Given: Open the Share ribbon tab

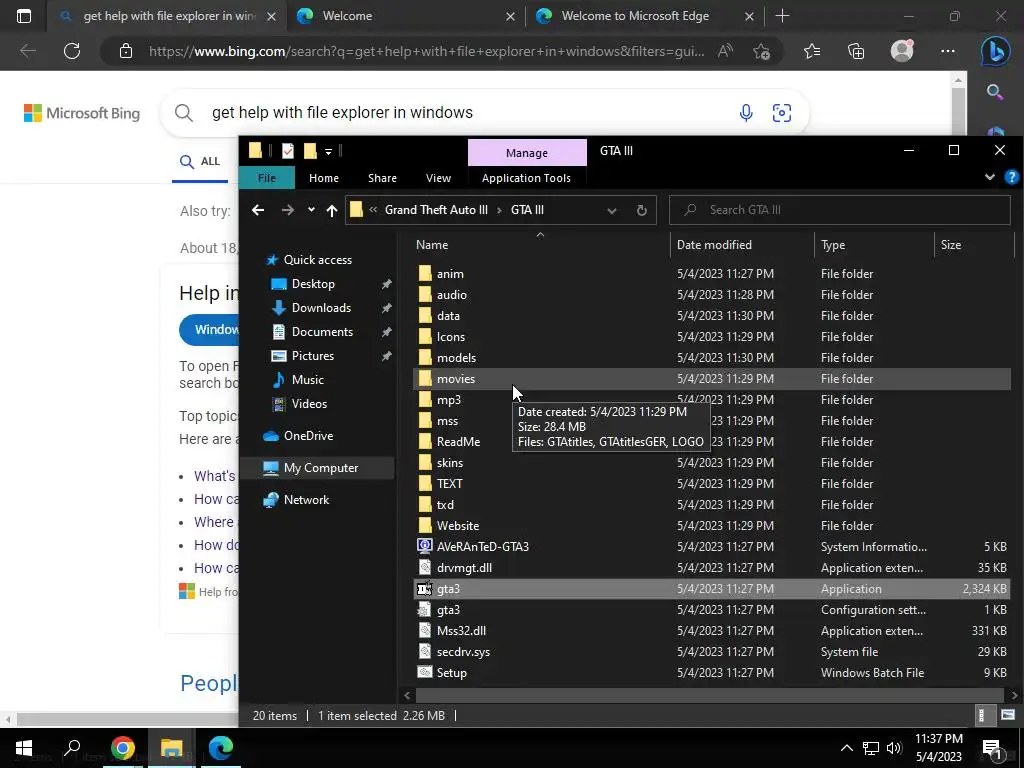Looking at the screenshot, I should [x=382, y=178].
